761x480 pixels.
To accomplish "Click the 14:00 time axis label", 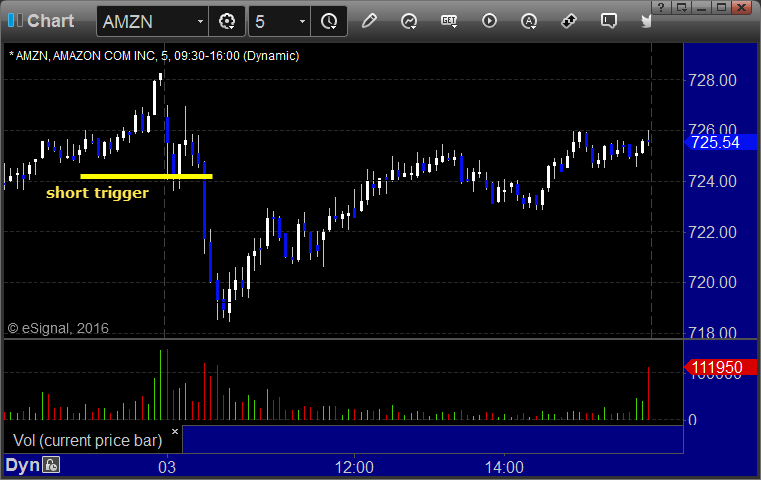I will pyautogui.click(x=504, y=467).
